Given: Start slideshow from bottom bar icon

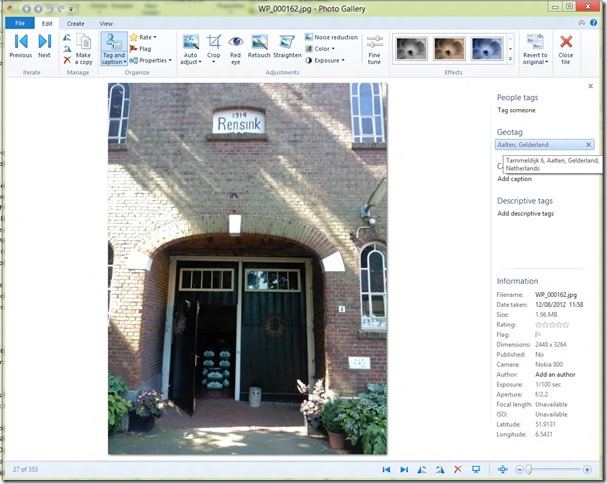Looking at the screenshot, I should (476, 469).
